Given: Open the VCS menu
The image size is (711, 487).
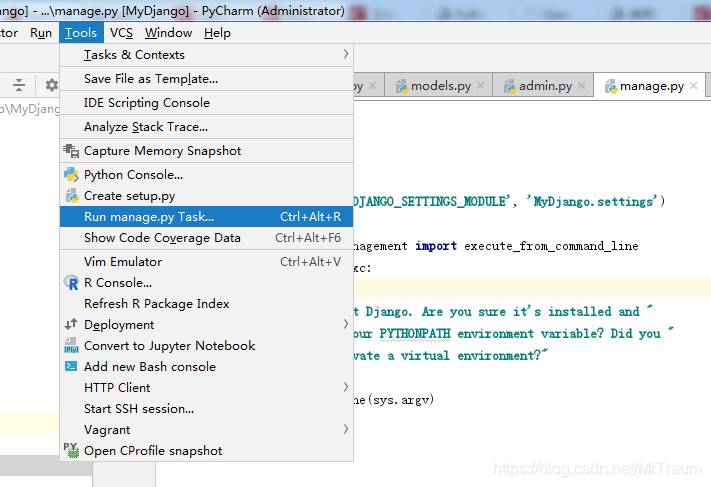Looking at the screenshot, I should tap(121, 33).
